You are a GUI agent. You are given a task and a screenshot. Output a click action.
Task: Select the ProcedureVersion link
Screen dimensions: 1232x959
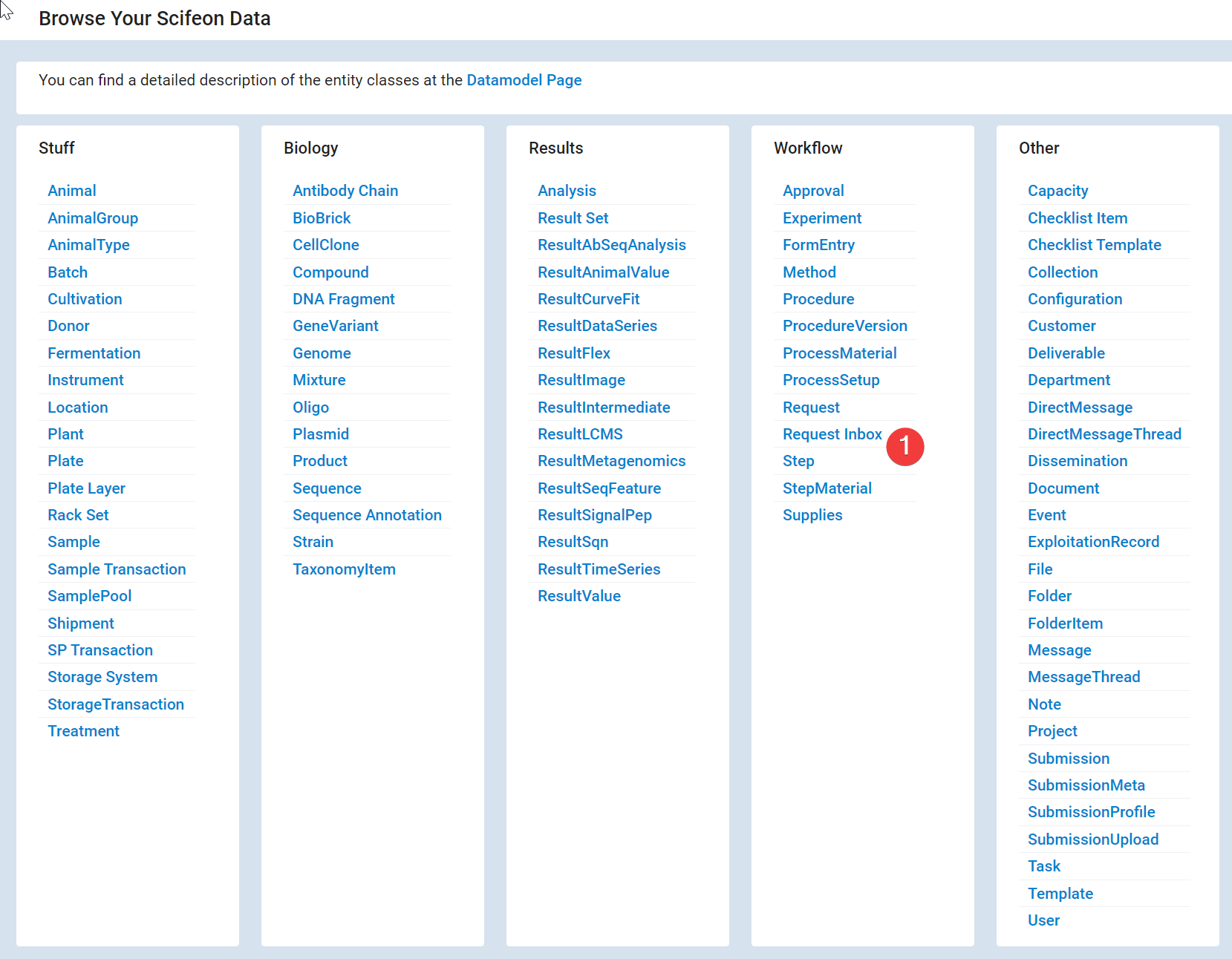[844, 326]
